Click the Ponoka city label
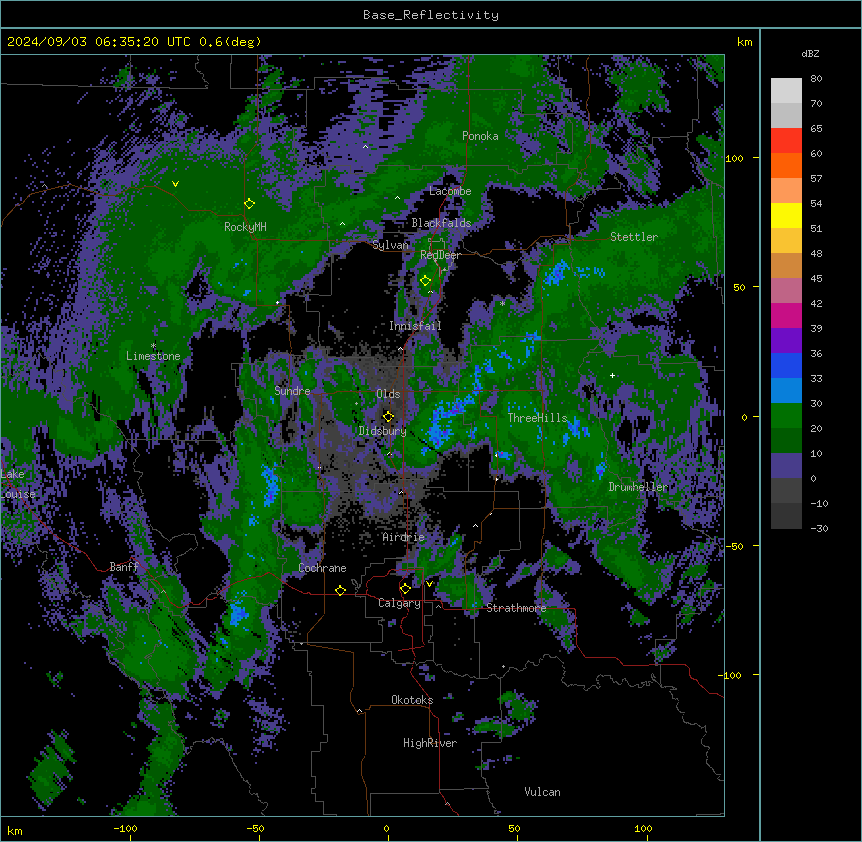 pos(480,136)
